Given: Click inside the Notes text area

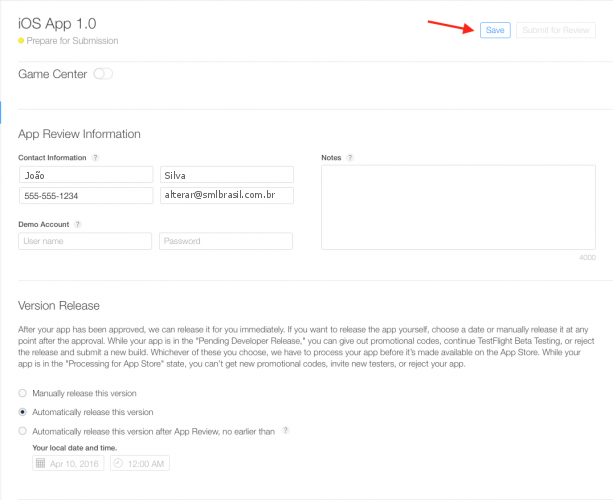Looking at the screenshot, I should click(x=458, y=207).
